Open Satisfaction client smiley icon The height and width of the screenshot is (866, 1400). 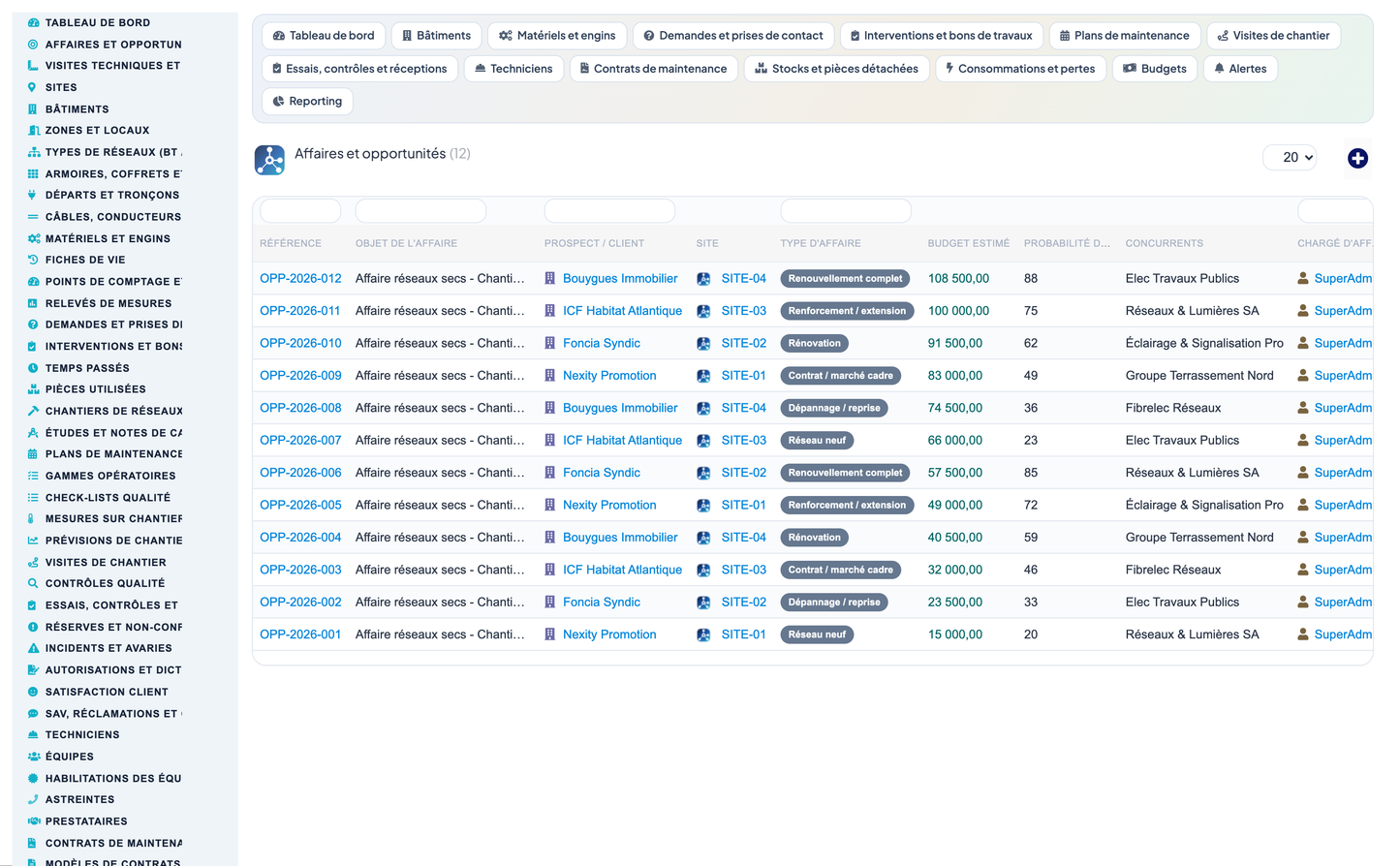(33, 692)
